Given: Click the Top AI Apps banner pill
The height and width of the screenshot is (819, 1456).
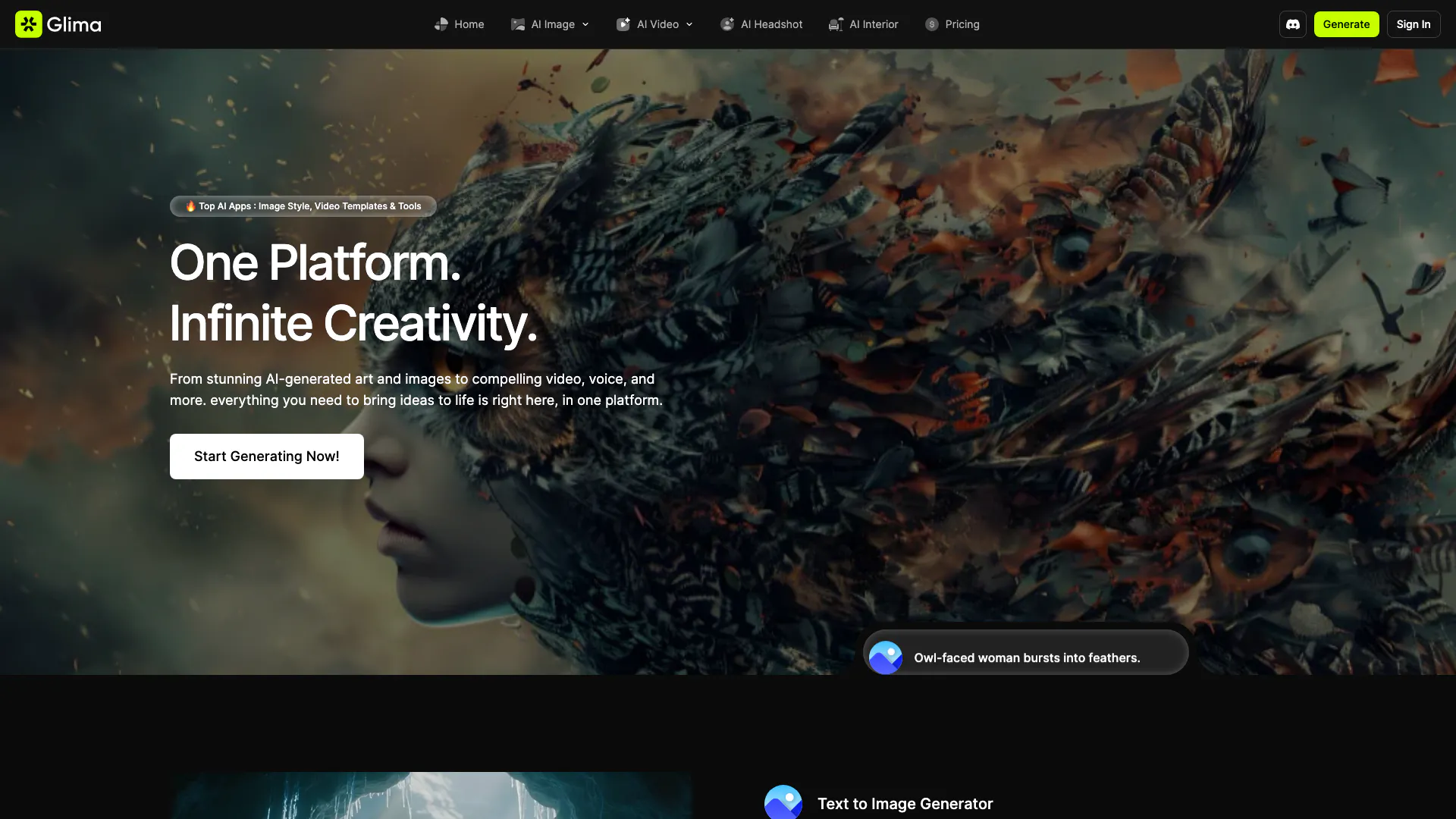Looking at the screenshot, I should [x=303, y=206].
